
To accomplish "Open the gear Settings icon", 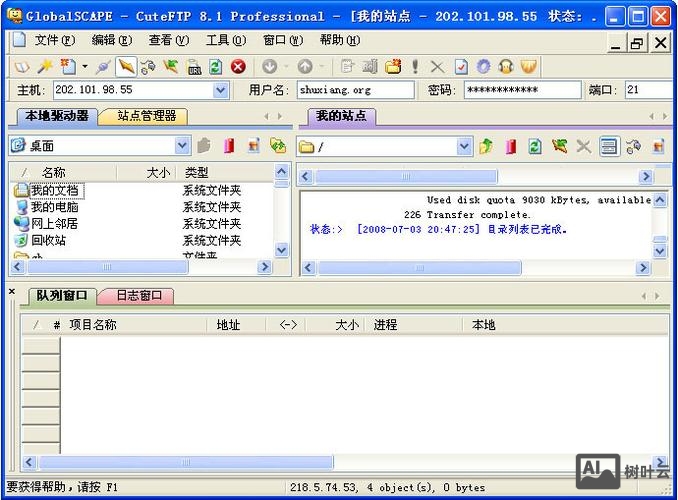I will click(483, 67).
